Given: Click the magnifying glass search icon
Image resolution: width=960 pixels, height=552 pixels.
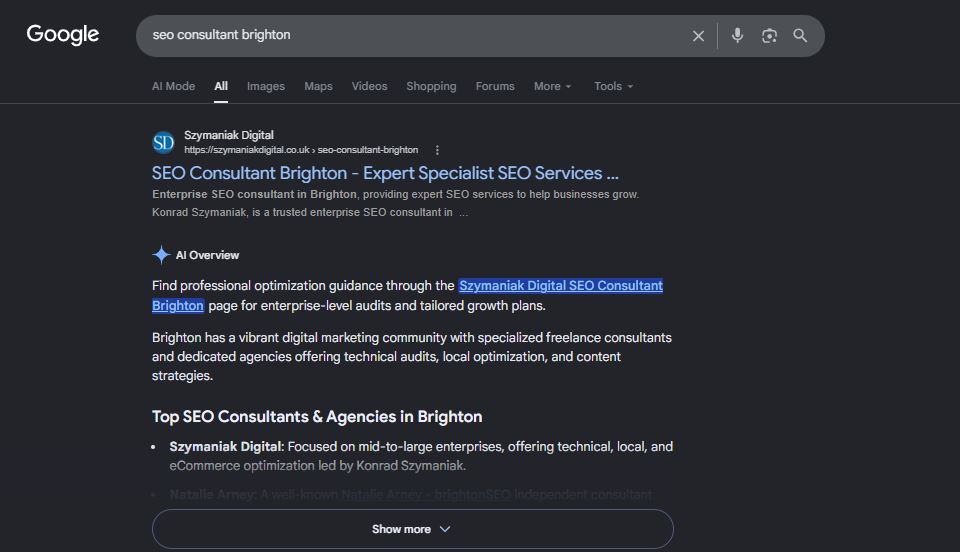Looking at the screenshot, I should point(800,35).
